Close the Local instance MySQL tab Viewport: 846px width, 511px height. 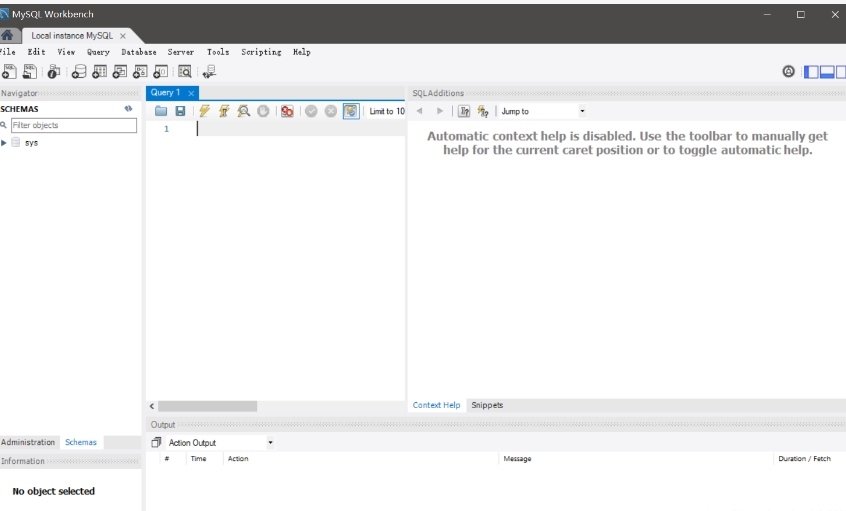point(123,36)
